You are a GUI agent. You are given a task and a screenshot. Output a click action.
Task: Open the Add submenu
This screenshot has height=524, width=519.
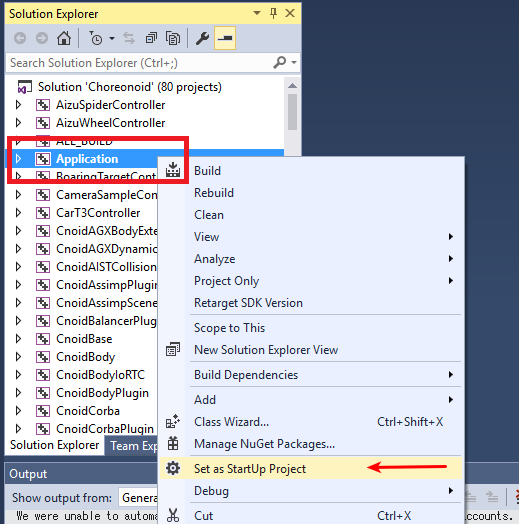tap(311, 400)
